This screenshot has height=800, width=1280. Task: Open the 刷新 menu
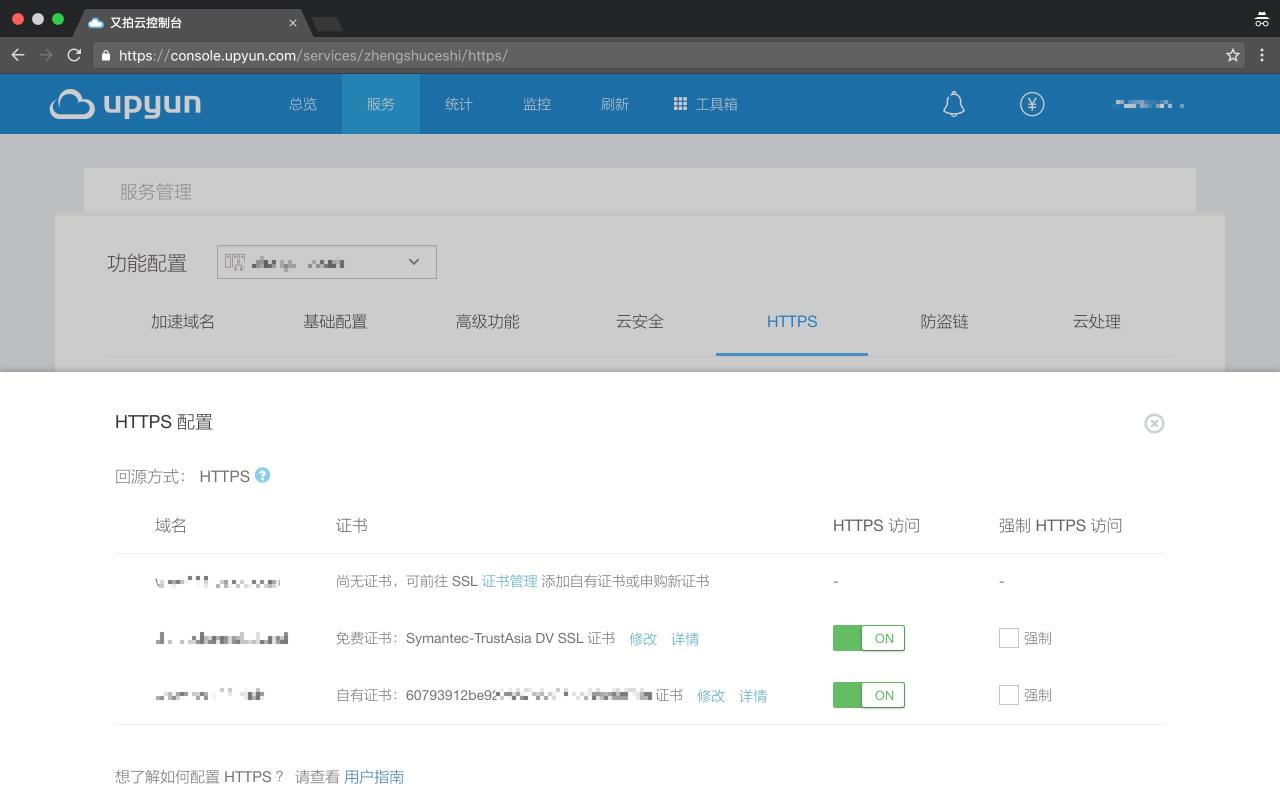pyautogui.click(x=615, y=104)
